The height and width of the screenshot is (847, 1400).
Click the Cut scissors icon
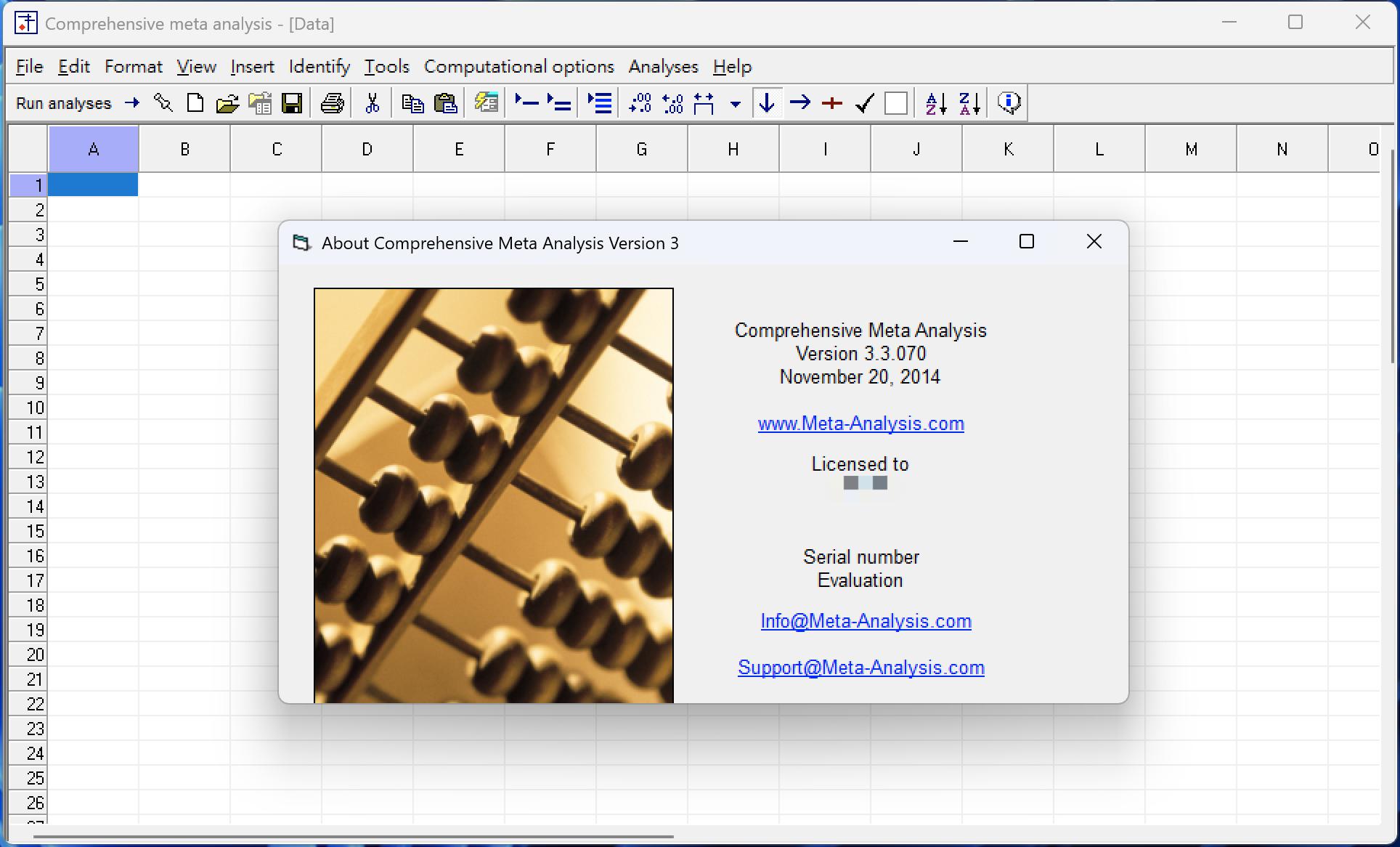pos(373,103)
